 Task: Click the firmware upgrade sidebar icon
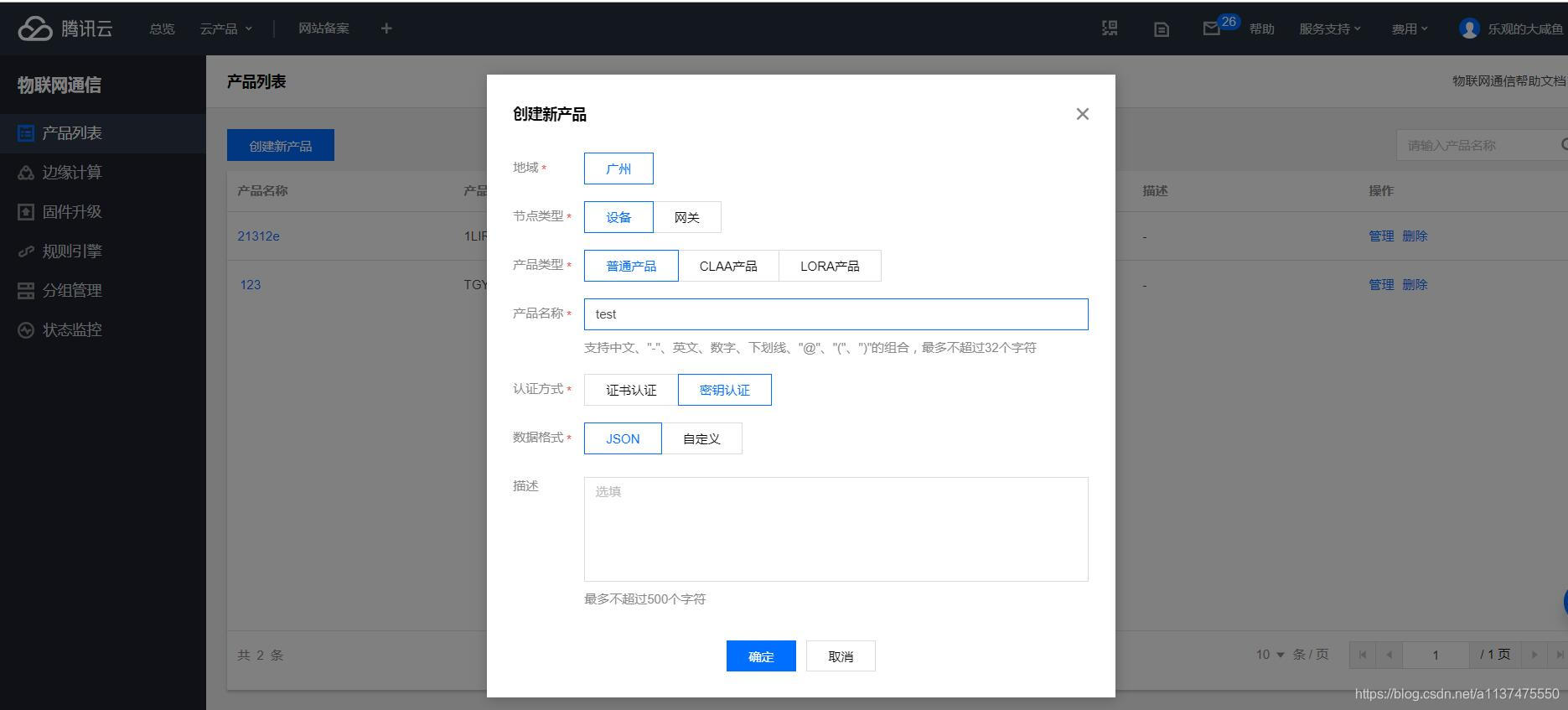click(26, 212)
